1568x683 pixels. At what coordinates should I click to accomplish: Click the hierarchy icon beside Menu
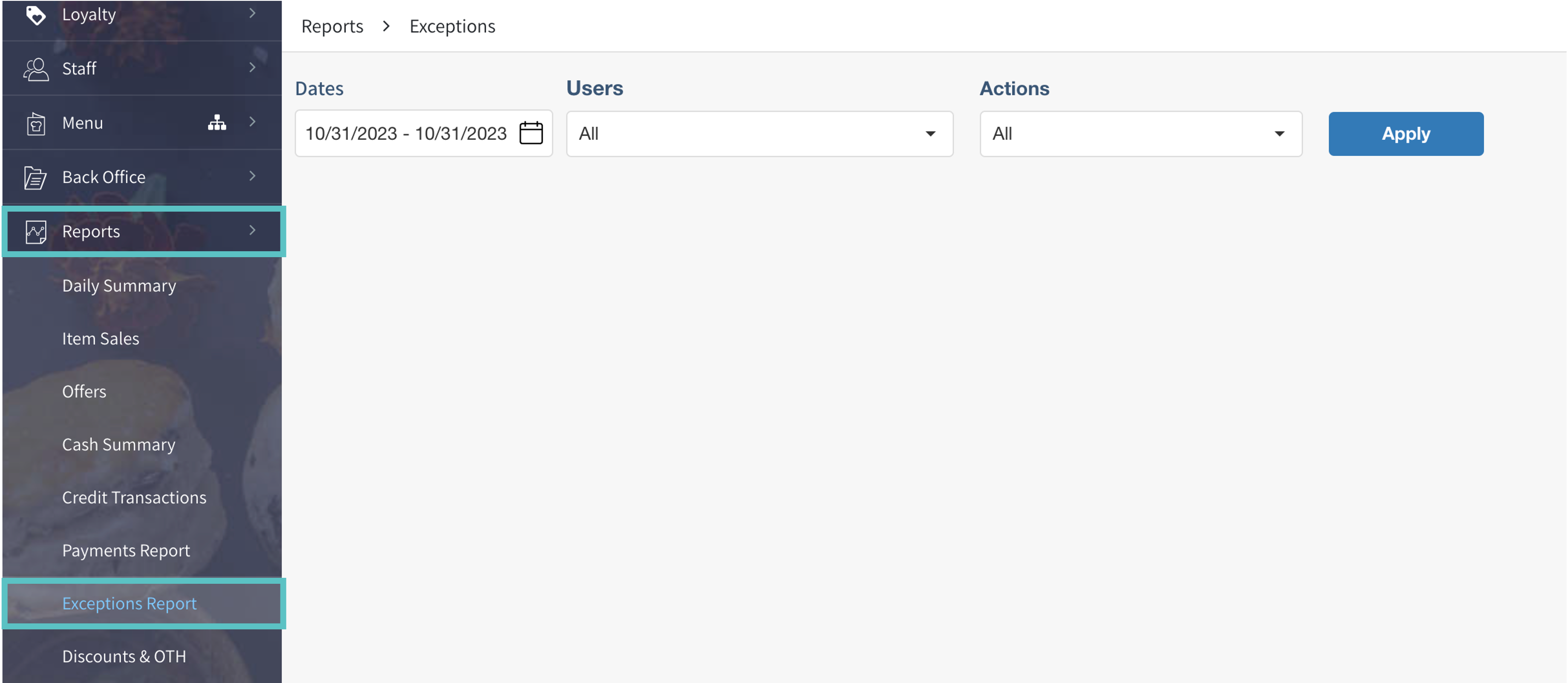217,123
